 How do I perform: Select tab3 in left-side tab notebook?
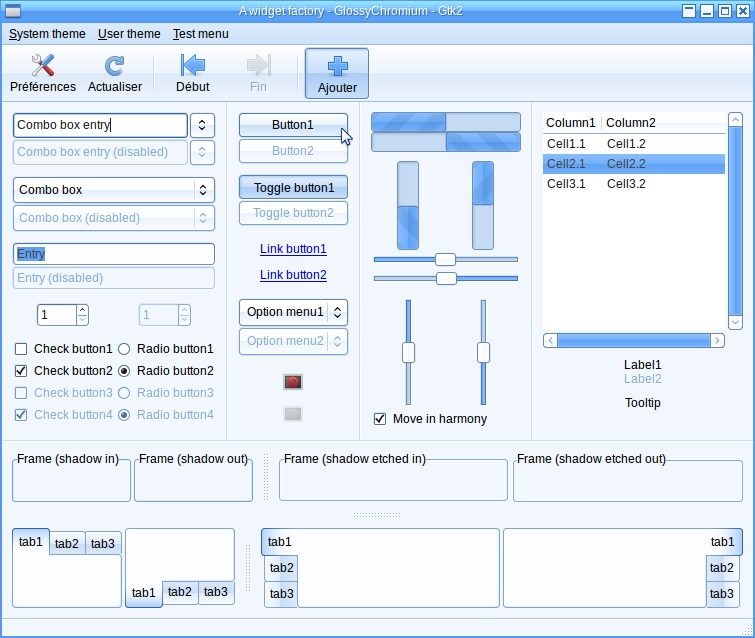[x=281, y=594]
